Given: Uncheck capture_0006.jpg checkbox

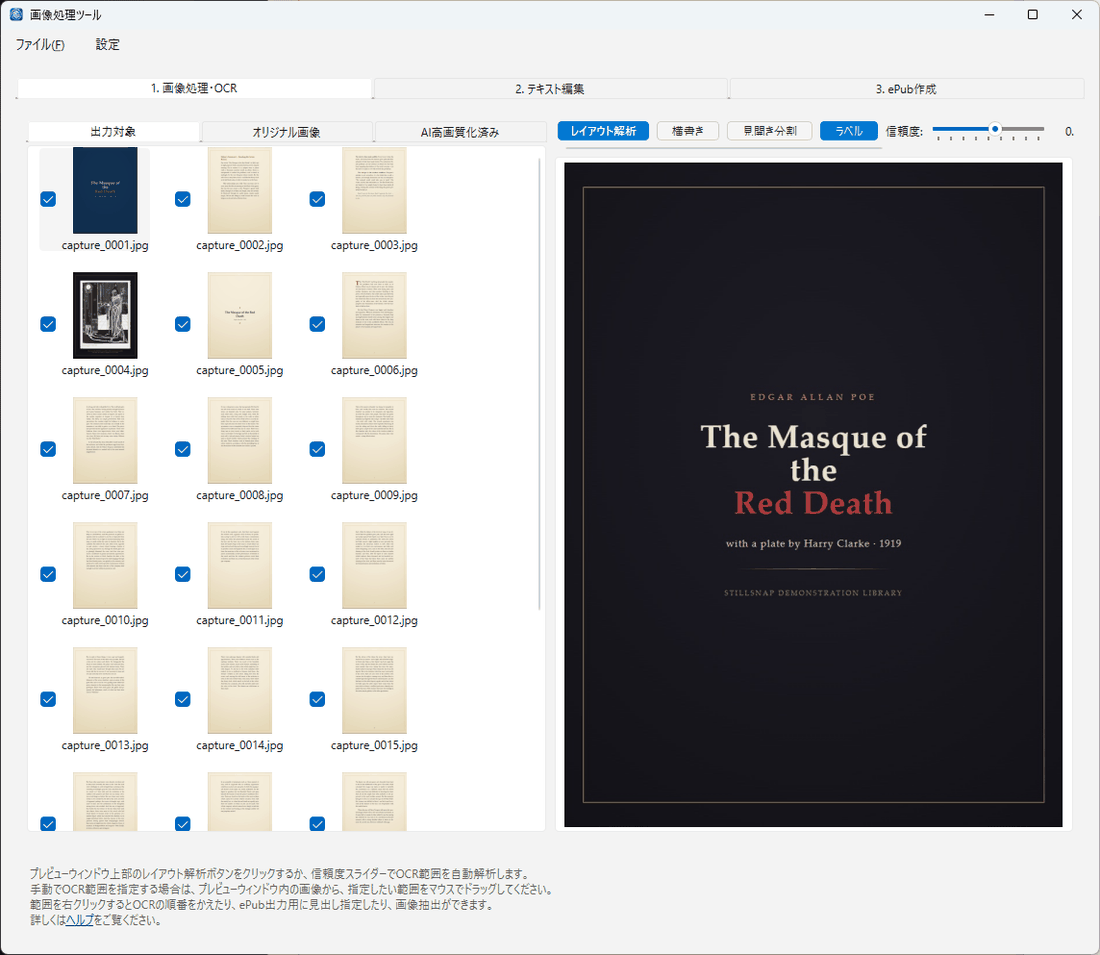Looking at the screenshot, I should coord(318,324).
